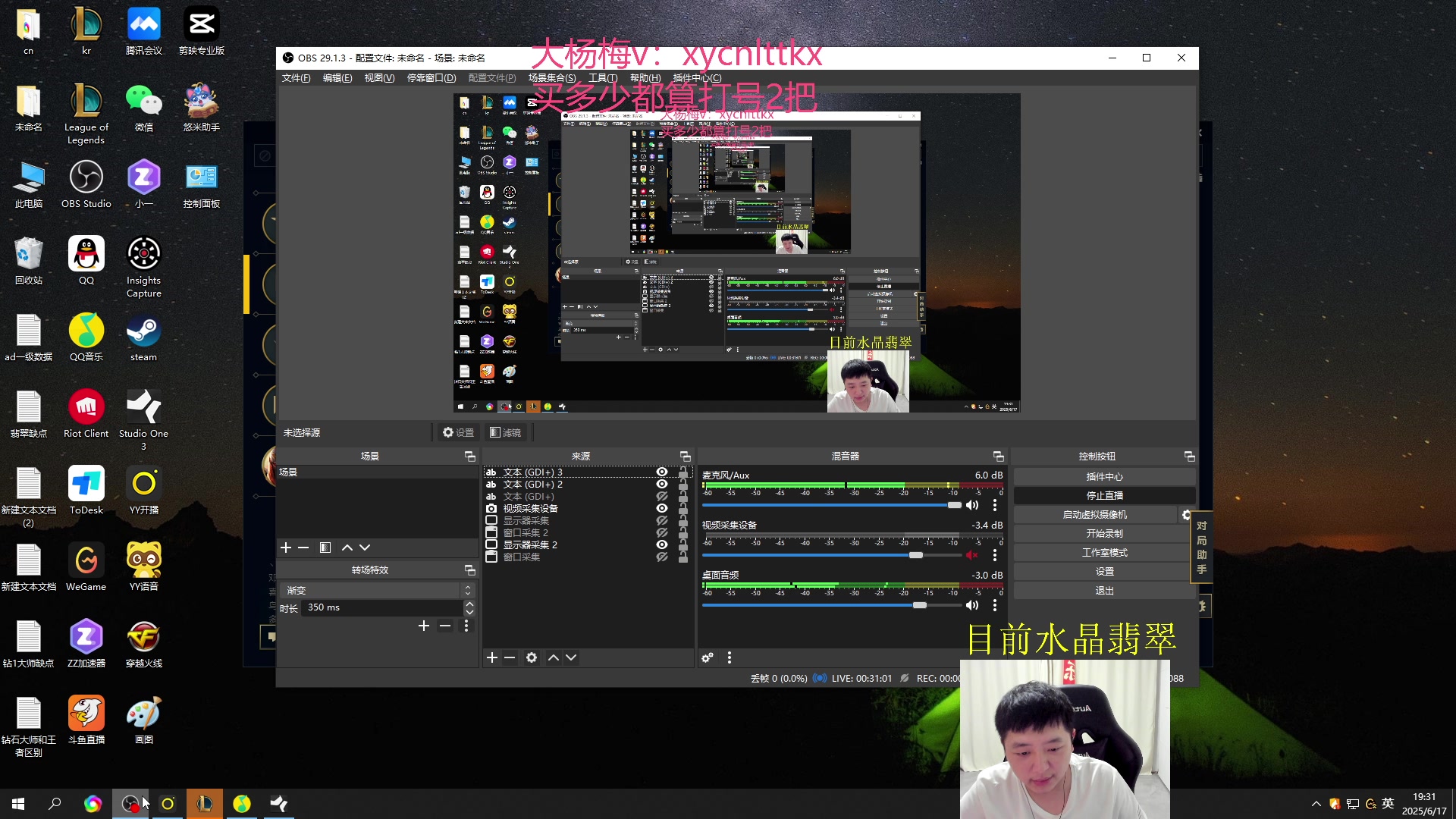Open 桌面音频 channel options menu
This screenshot has height=819, width=1456.
click(x=995, y=605)
